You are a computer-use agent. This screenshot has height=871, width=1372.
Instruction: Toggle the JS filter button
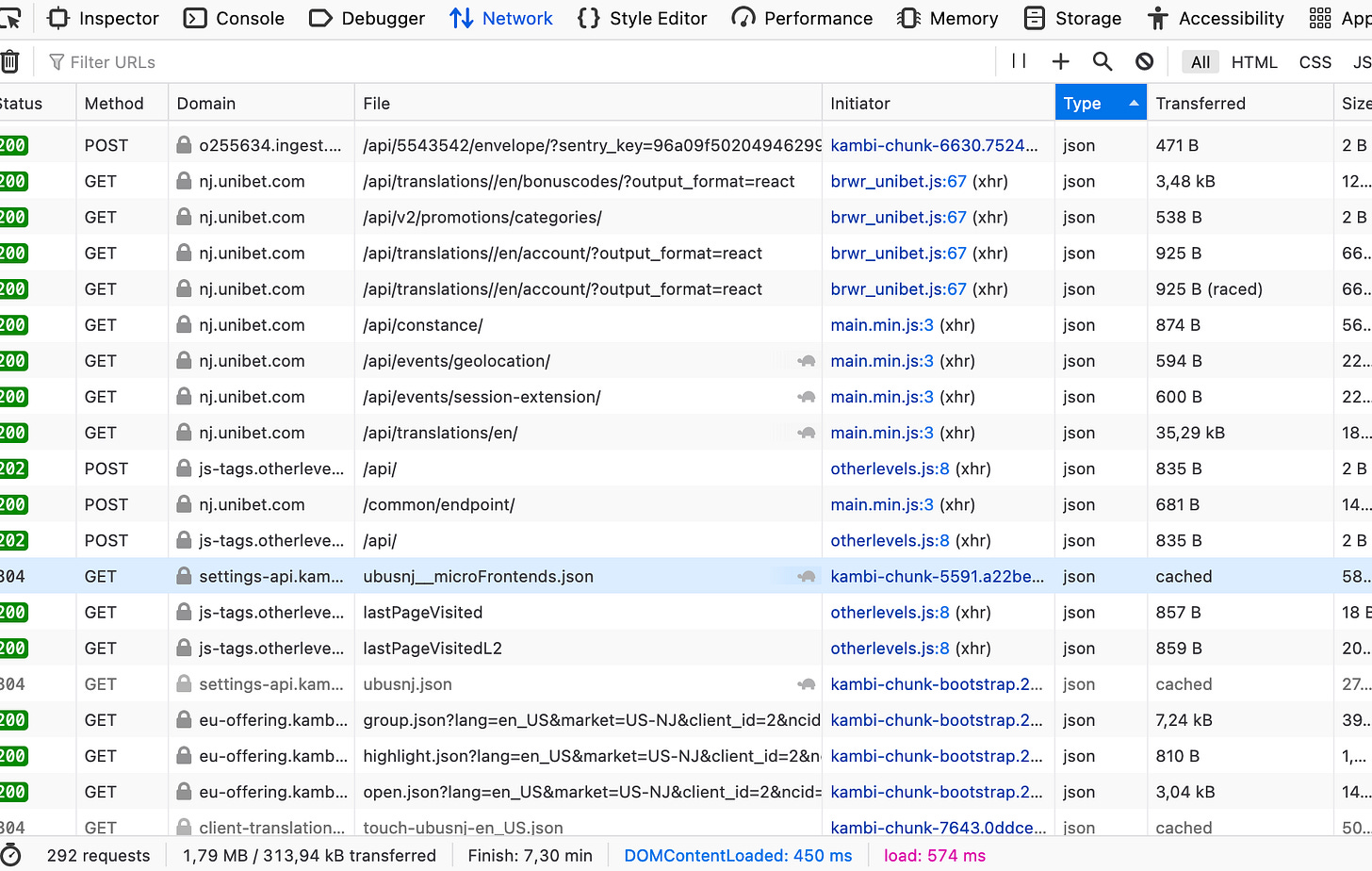point(1361,62)
